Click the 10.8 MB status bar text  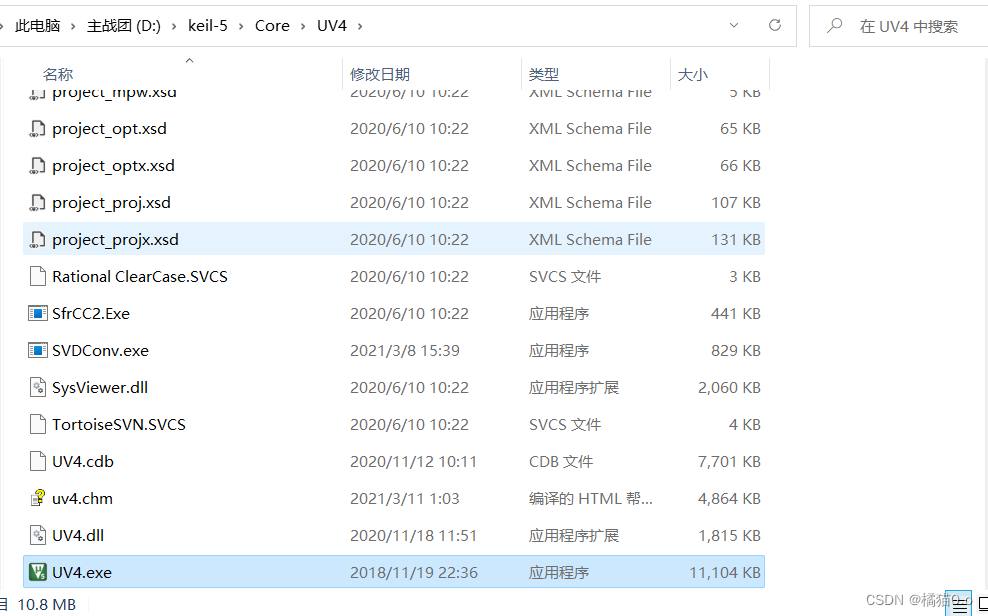pyautogui.click(x=46, y=605)
